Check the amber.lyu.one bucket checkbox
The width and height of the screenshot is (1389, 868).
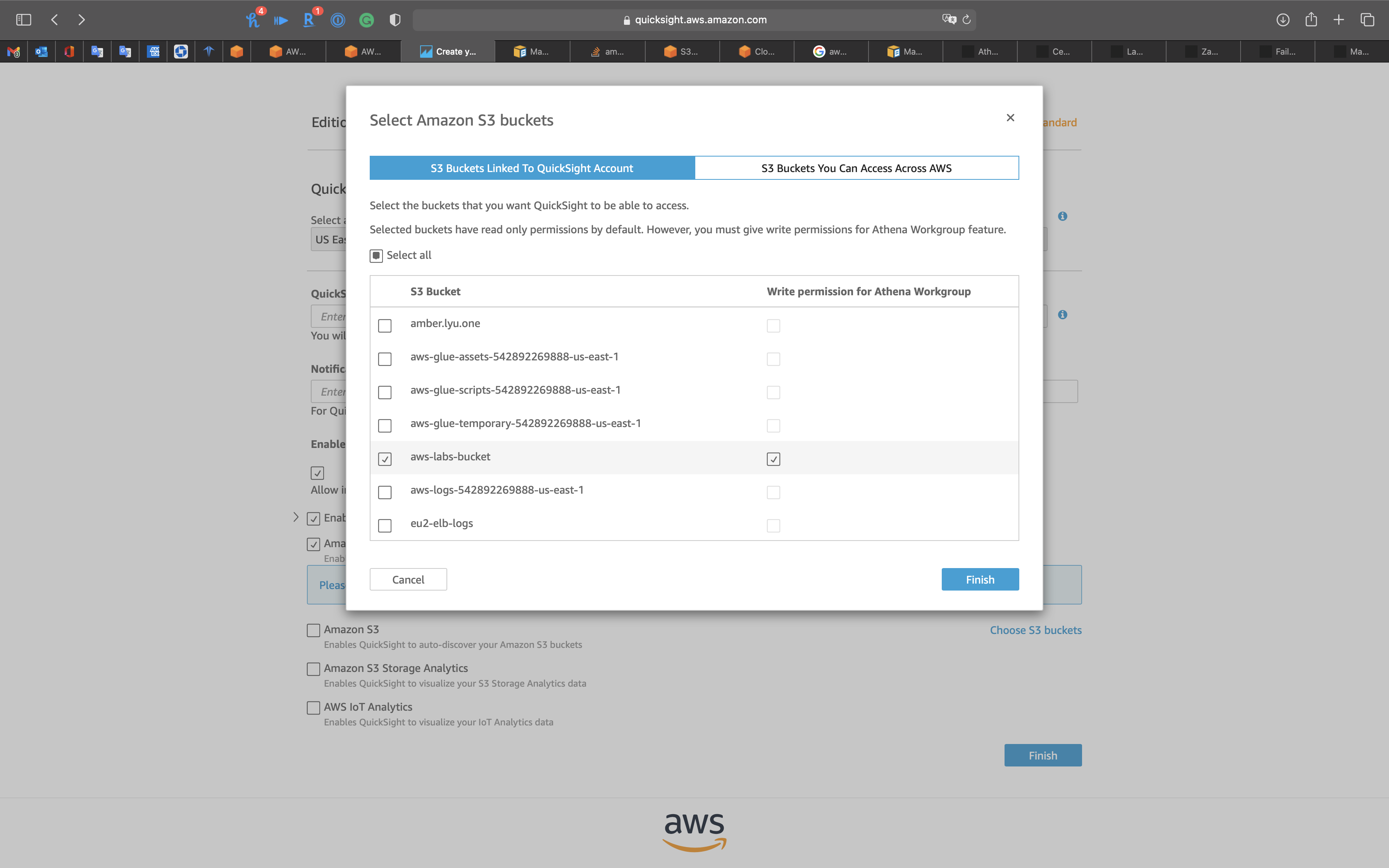click(x=384, y=325)
